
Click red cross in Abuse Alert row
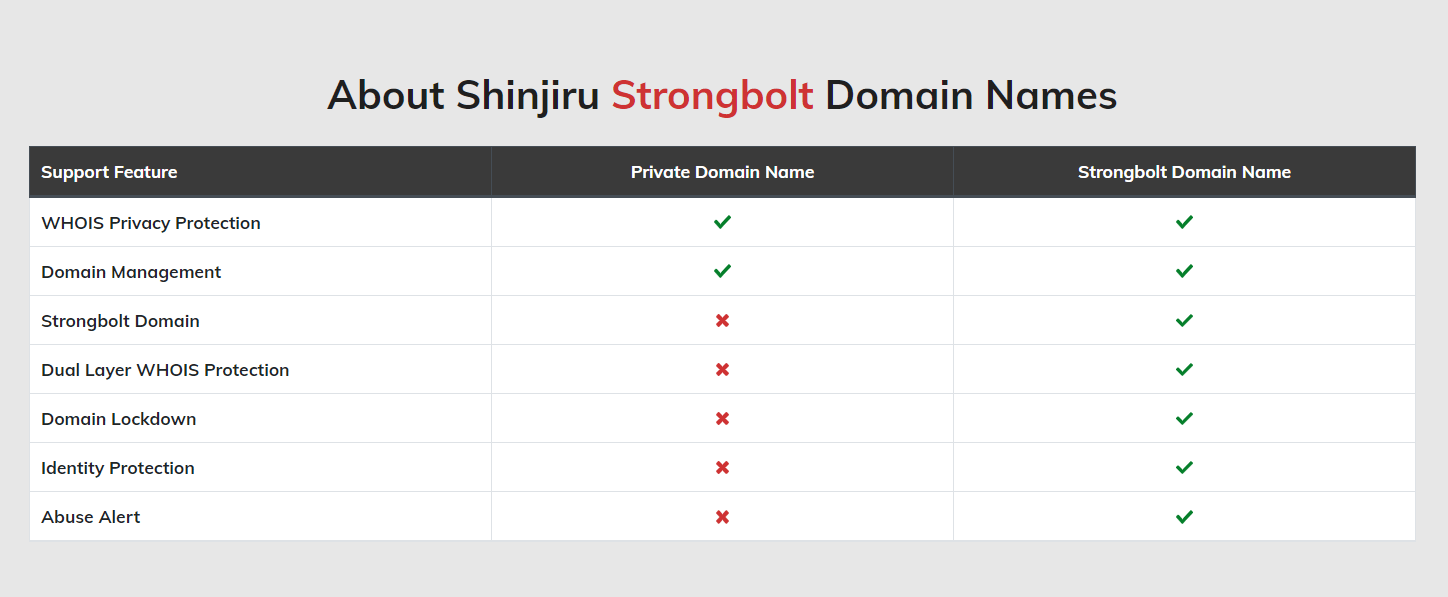point(722,517)
